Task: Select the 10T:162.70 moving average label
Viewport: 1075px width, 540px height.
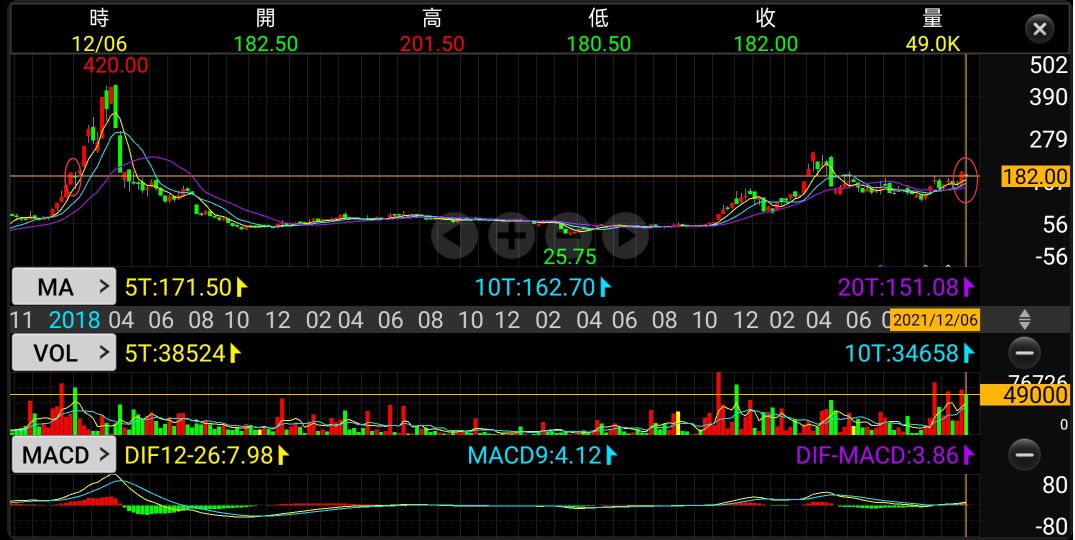Action: [540, 288]
